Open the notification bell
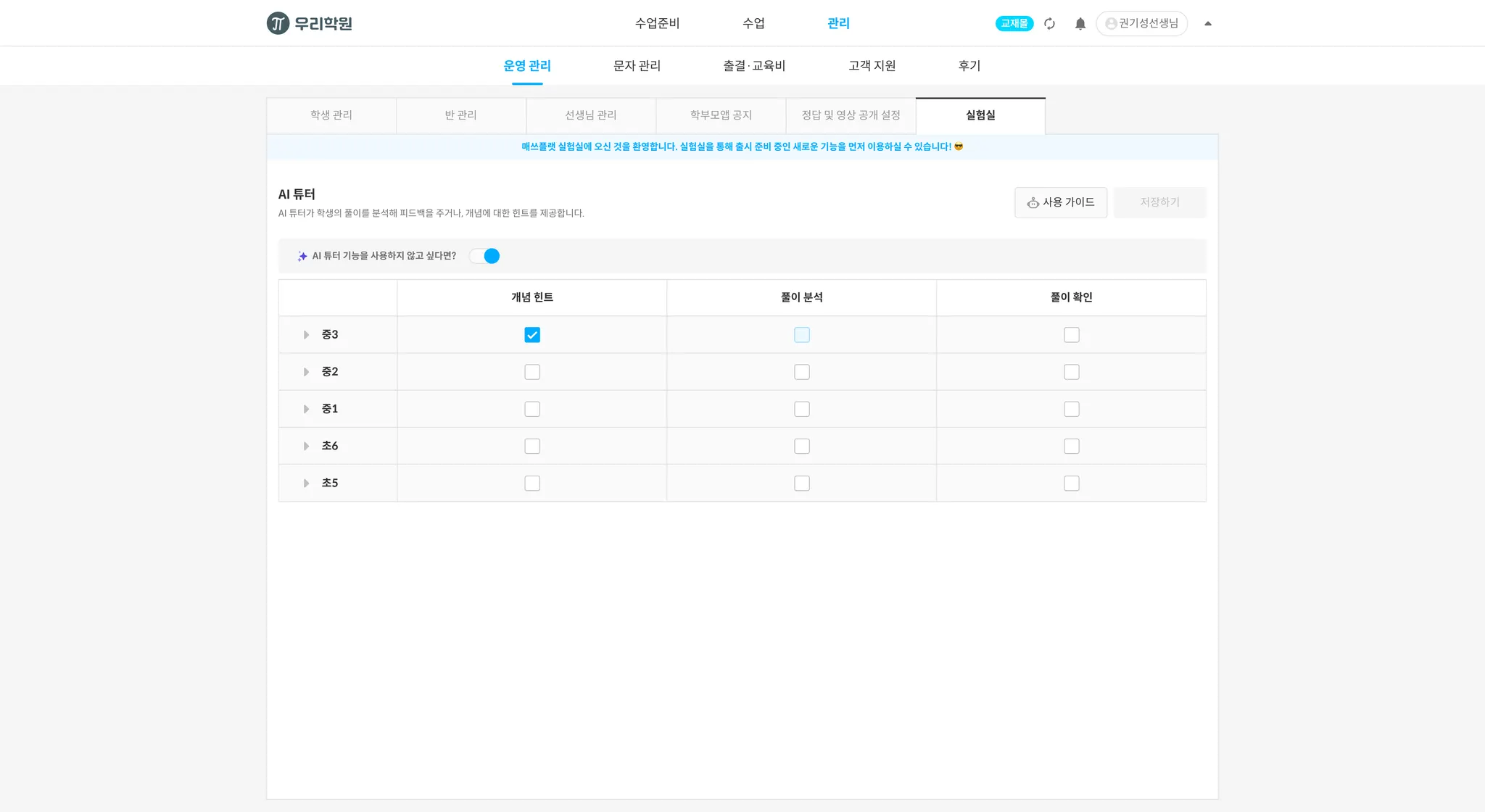Image resolution: width=1485 pixels, height=812 pixels. [1080, 24]
